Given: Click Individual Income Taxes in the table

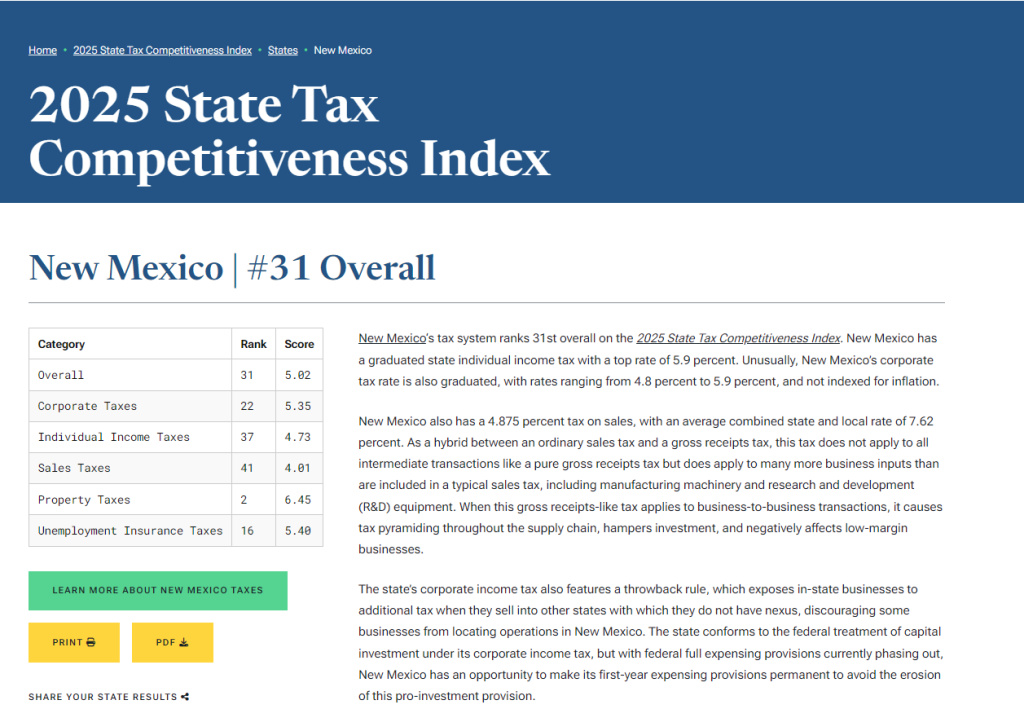Looking at the screenshot, I should (x=113, y=437).
